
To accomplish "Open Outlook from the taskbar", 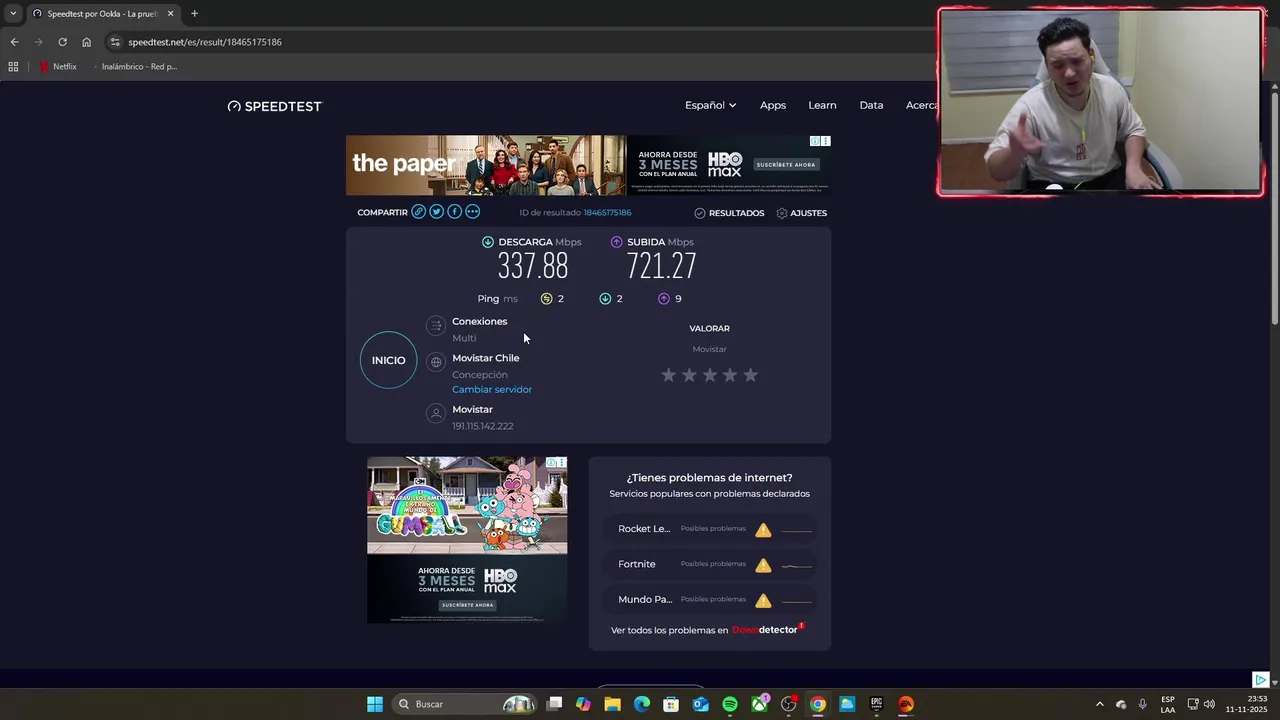I will point(700,704).
